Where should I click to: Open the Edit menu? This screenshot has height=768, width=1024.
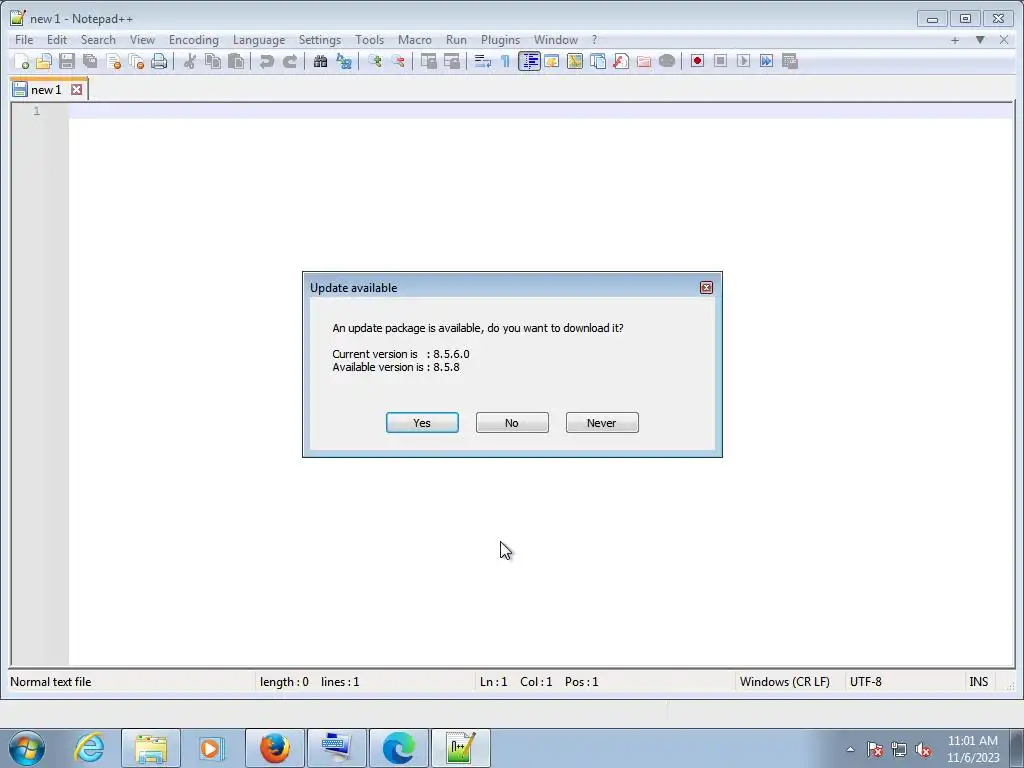point(57,40)
